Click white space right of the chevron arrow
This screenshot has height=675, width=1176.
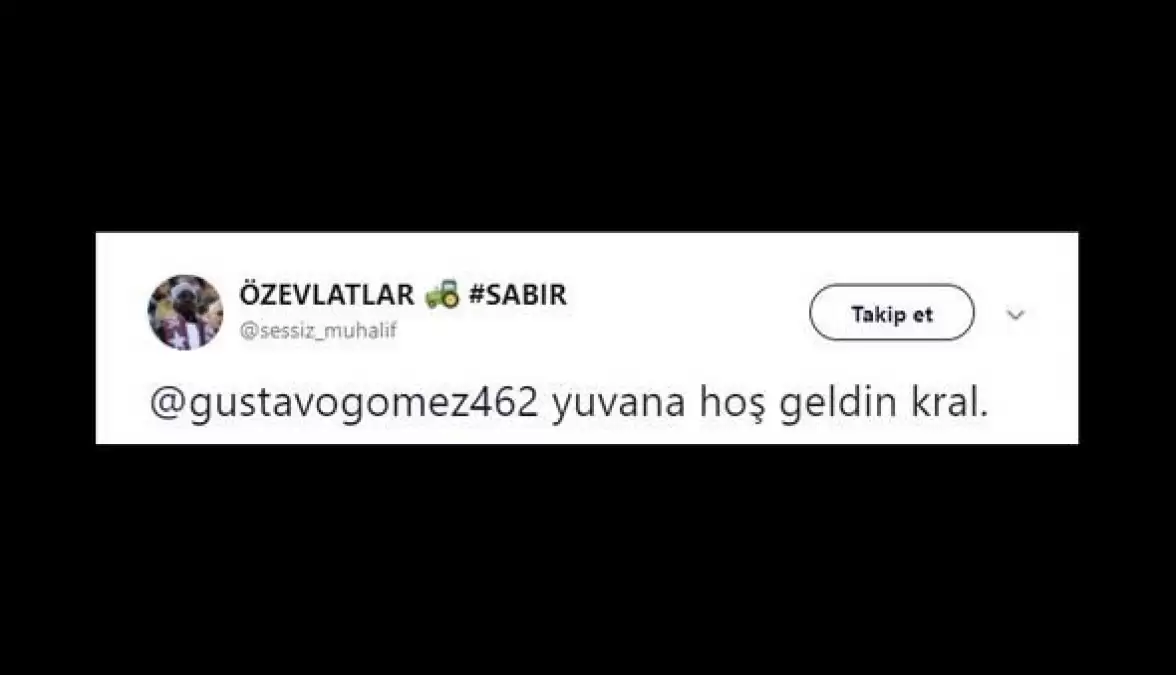click(x=1054, y=314)
